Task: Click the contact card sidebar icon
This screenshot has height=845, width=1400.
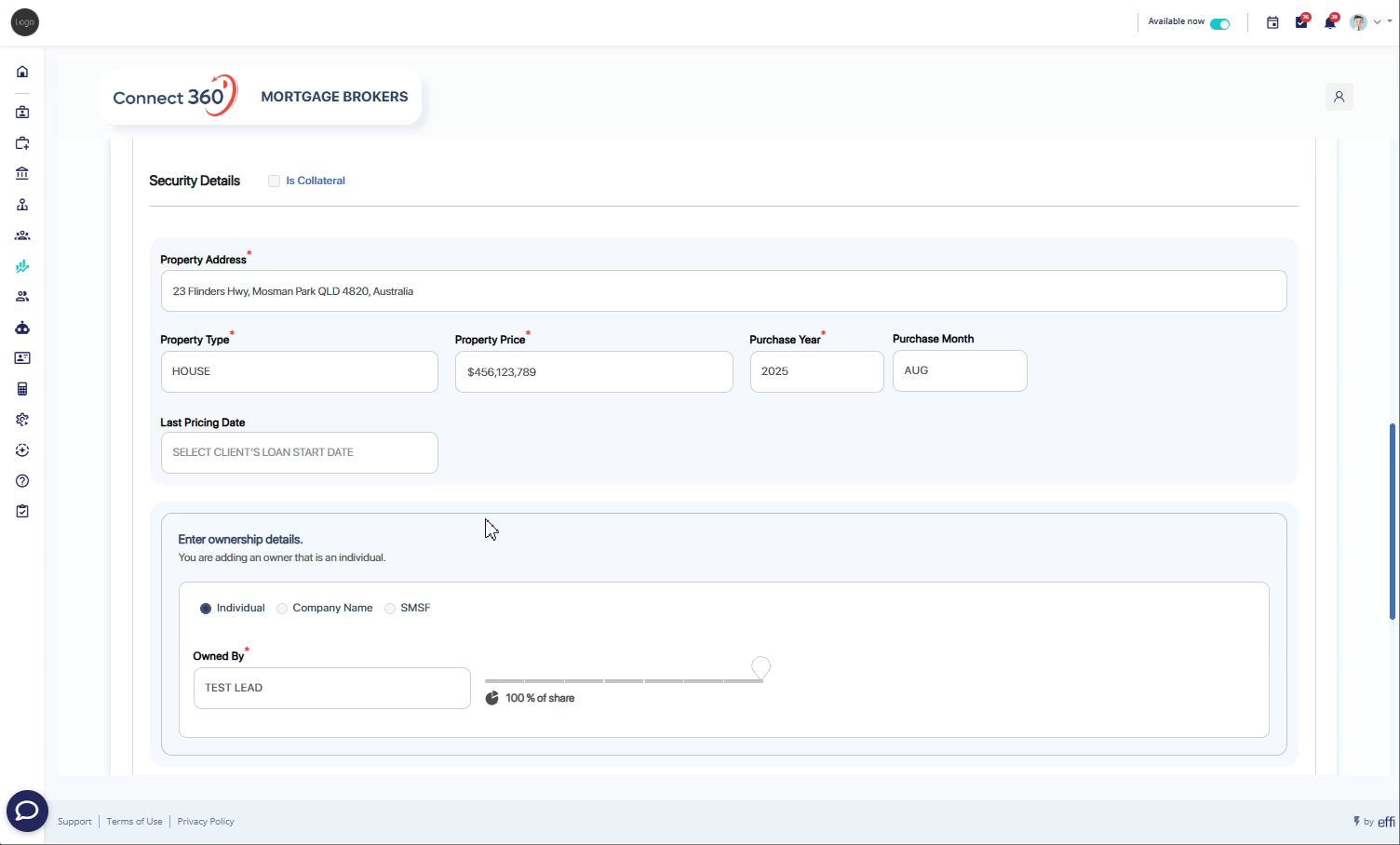Action: tap(22, 358)
